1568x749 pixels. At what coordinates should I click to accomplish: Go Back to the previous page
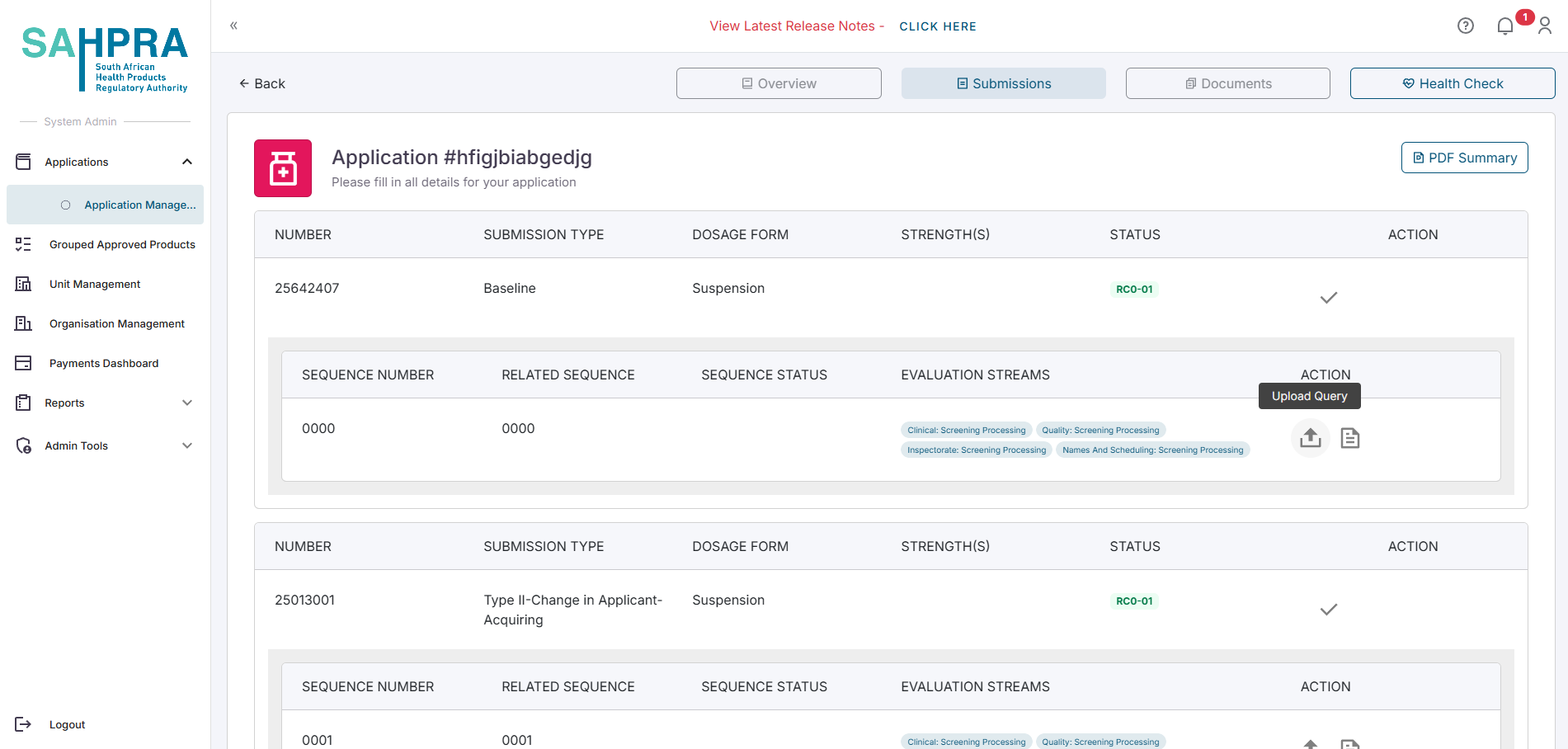[x=261, y=83]
